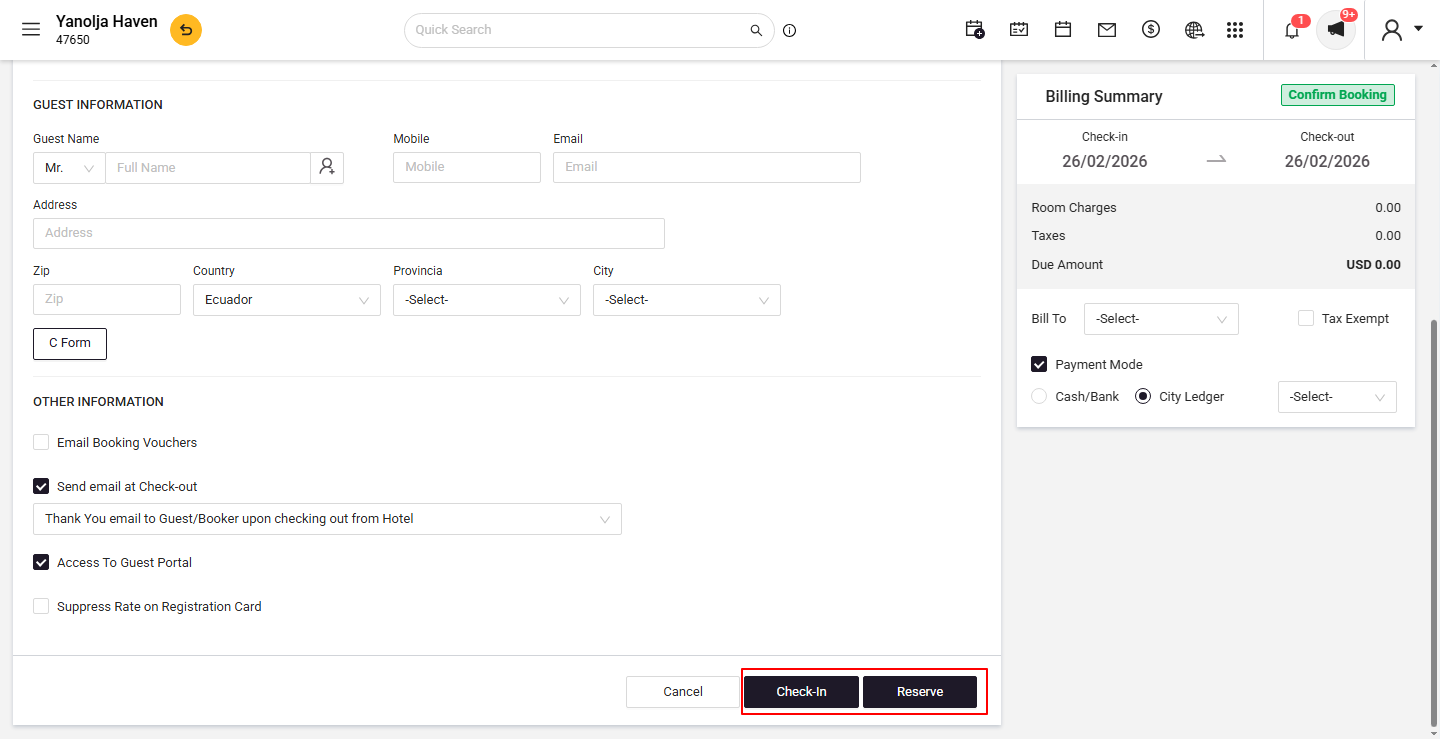Click the page vertical scrollbar
The image size is (1440, 739).
1434,523
